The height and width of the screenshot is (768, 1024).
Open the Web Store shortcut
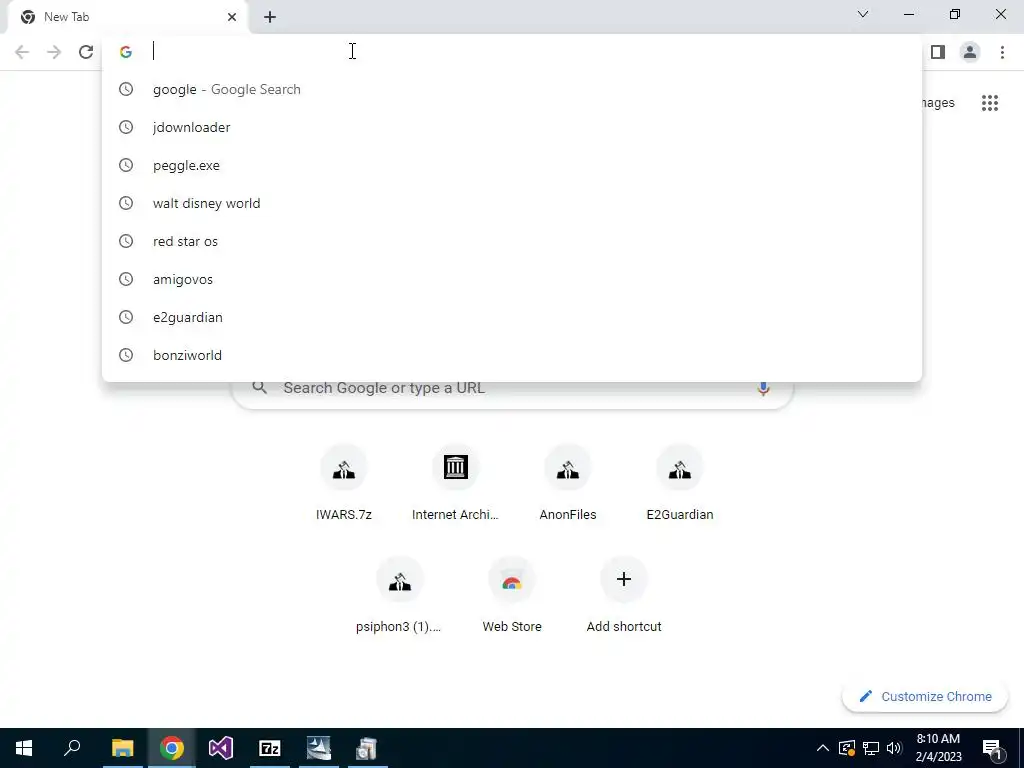click(x=511, y=596)
